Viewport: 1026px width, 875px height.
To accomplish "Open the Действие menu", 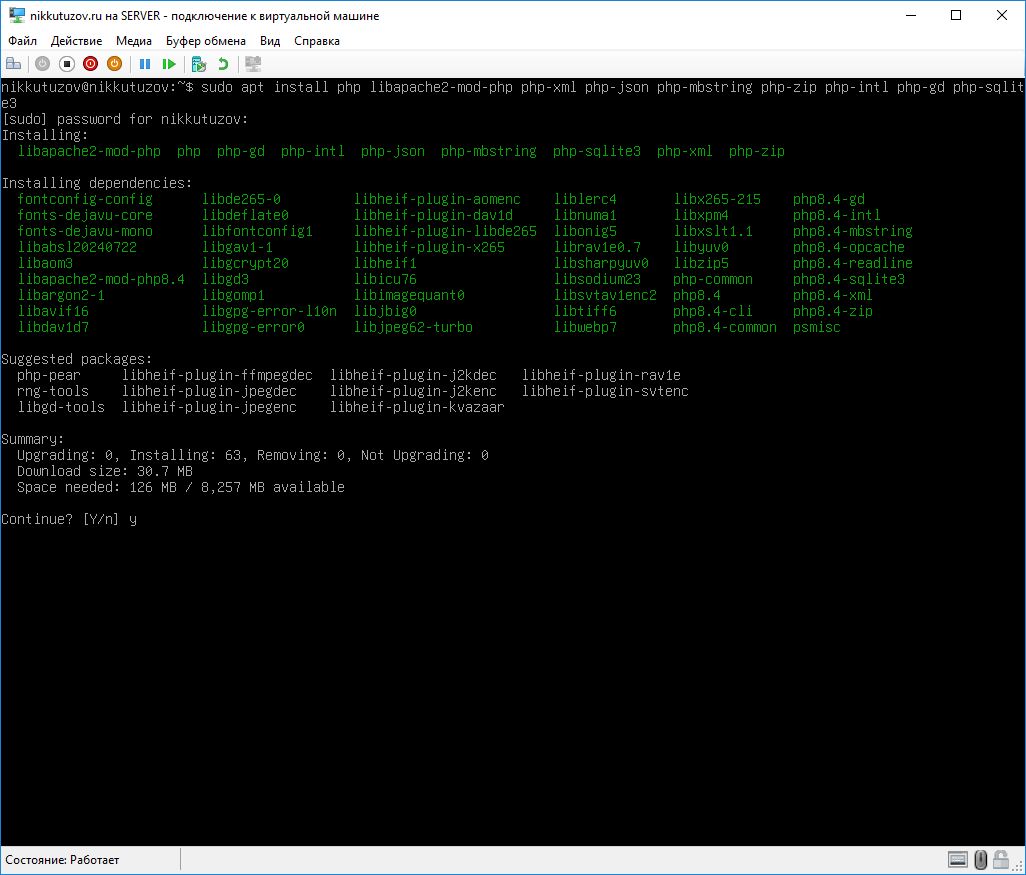I will (x=76, y=41).
